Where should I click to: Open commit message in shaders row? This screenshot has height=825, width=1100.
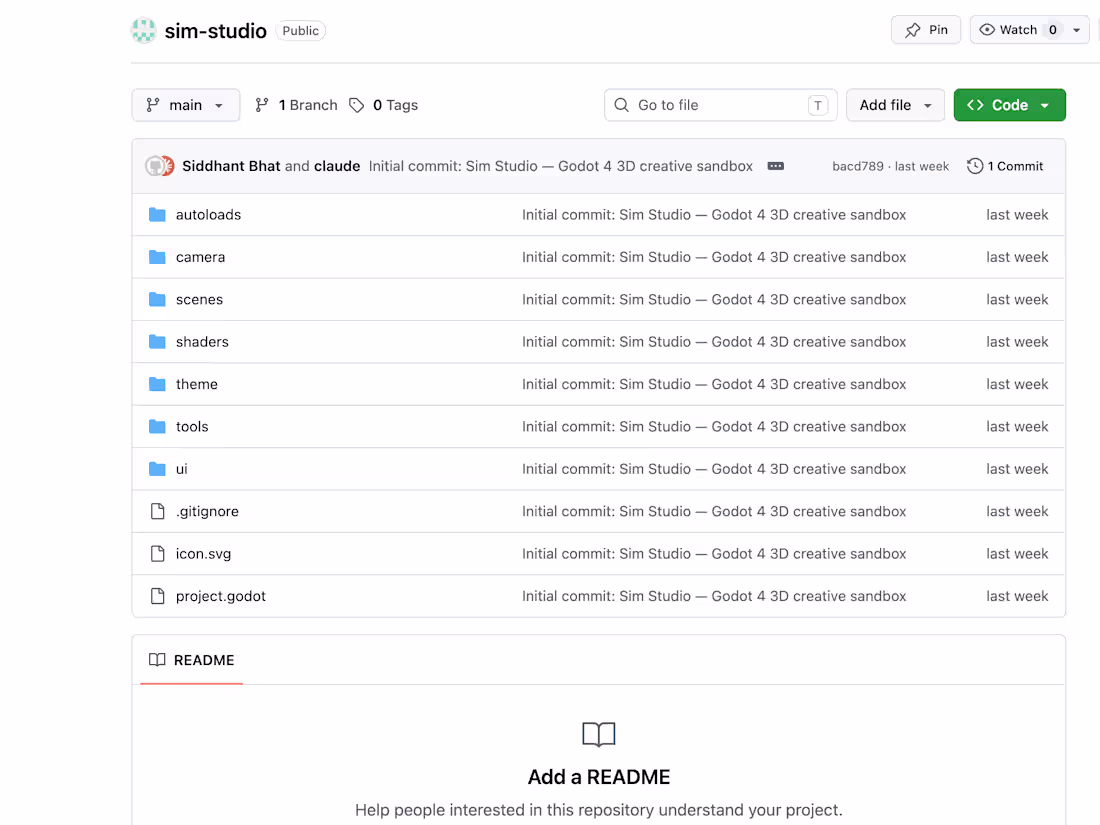point(714,342)
